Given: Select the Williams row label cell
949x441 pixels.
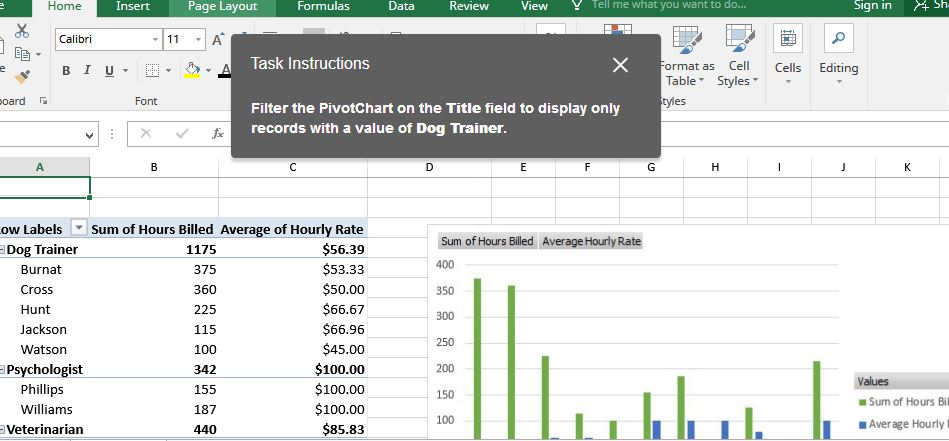Looking at the screenshot, I should click(x=46, y=409).
